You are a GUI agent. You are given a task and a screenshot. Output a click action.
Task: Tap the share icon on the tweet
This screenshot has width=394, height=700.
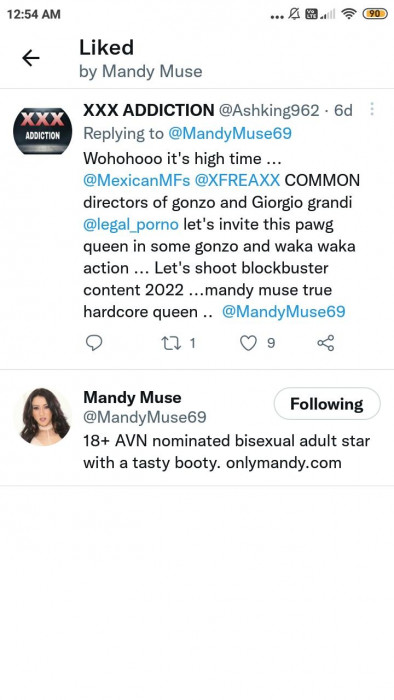pyautogui.click(x=326, y=343)
